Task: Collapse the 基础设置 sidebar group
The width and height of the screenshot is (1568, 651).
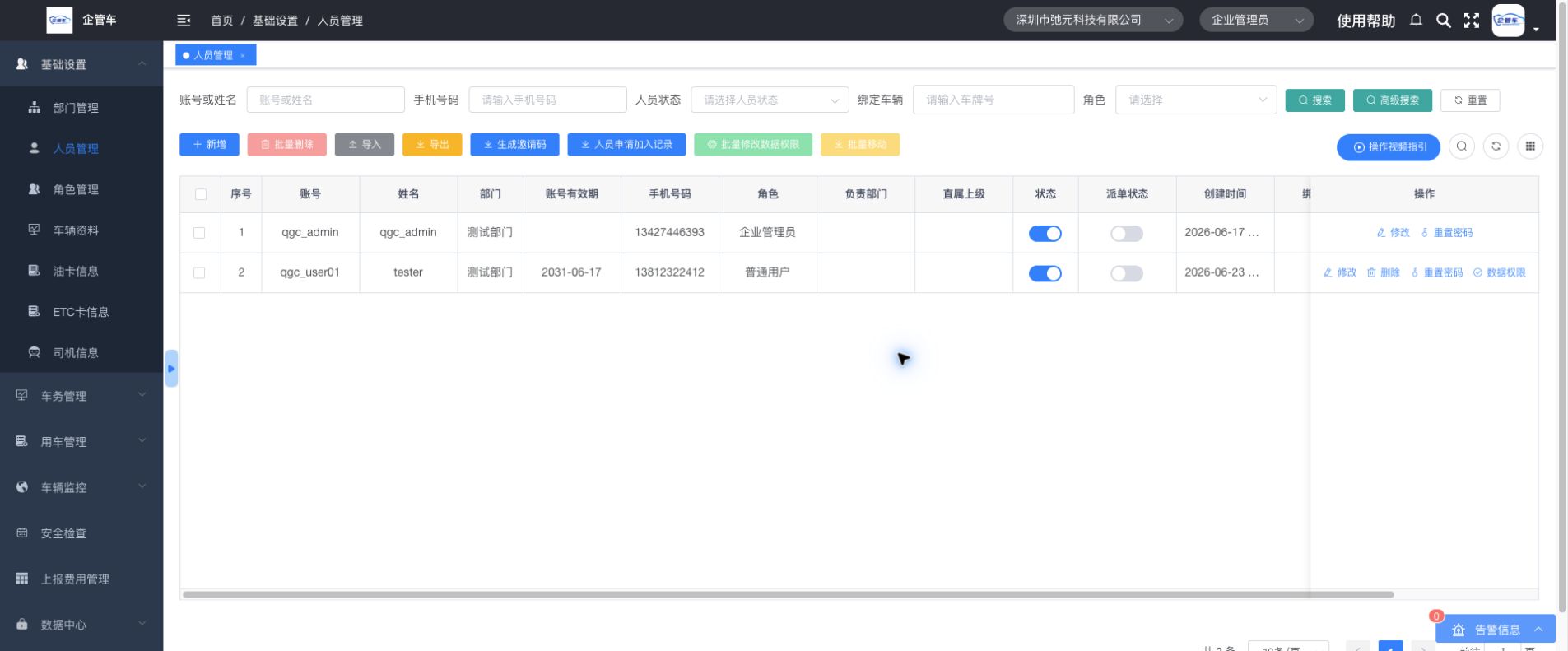Action: coord(81,64)
